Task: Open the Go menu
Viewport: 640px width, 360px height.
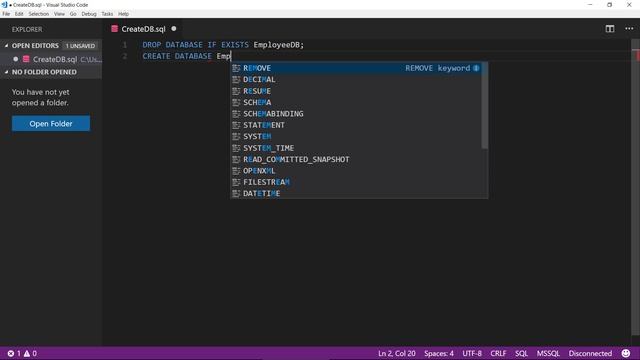Action: [73, 14]
